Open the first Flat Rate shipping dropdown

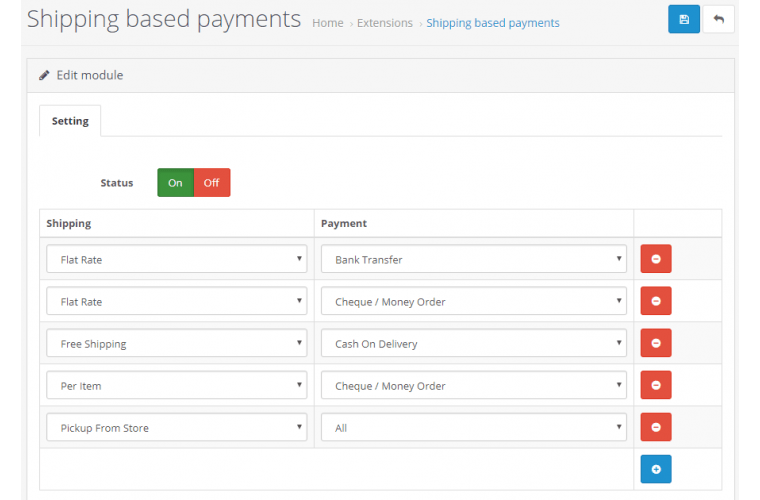pos(177,259)
